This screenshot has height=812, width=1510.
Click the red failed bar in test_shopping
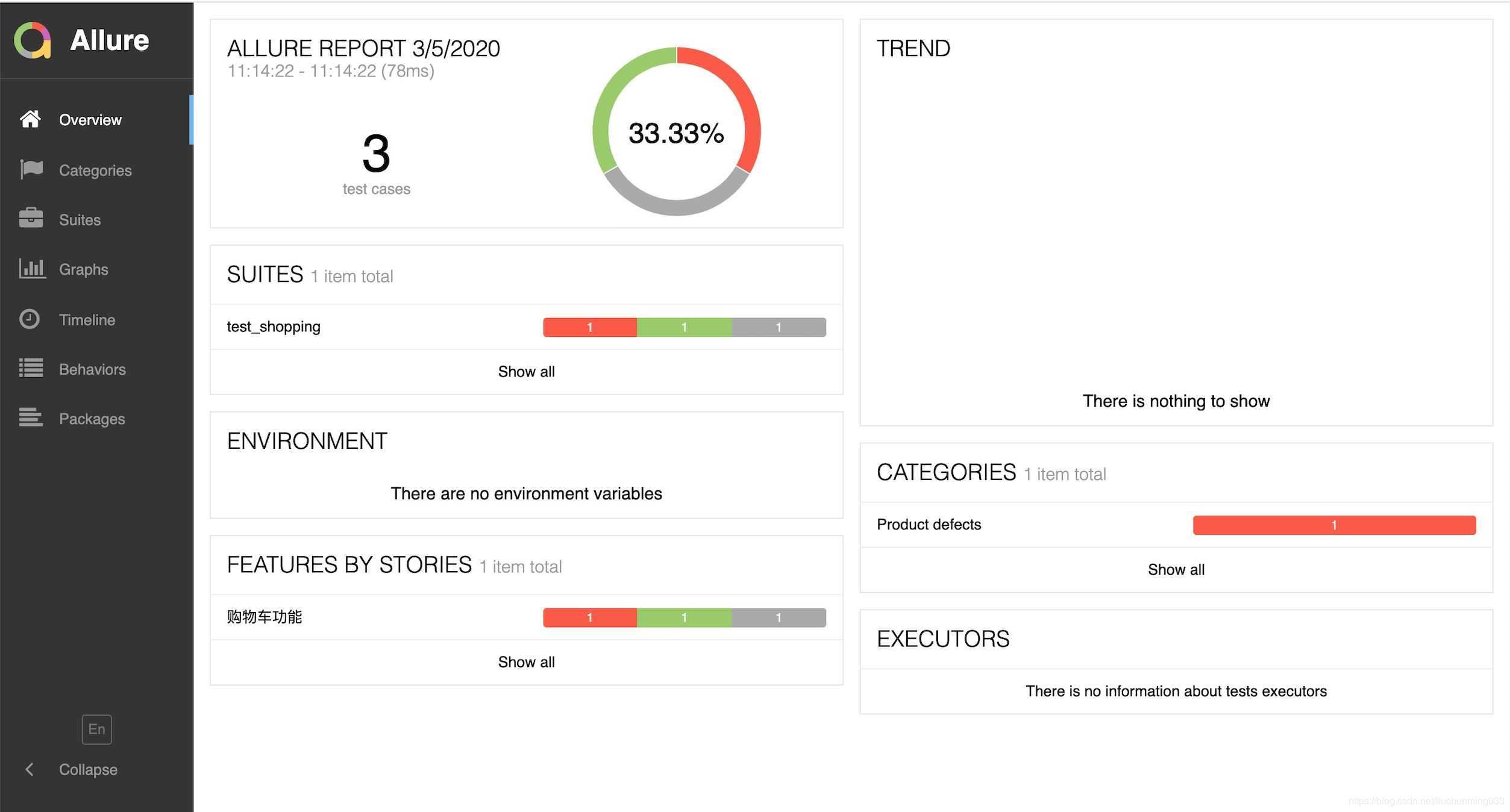[590, 326]
